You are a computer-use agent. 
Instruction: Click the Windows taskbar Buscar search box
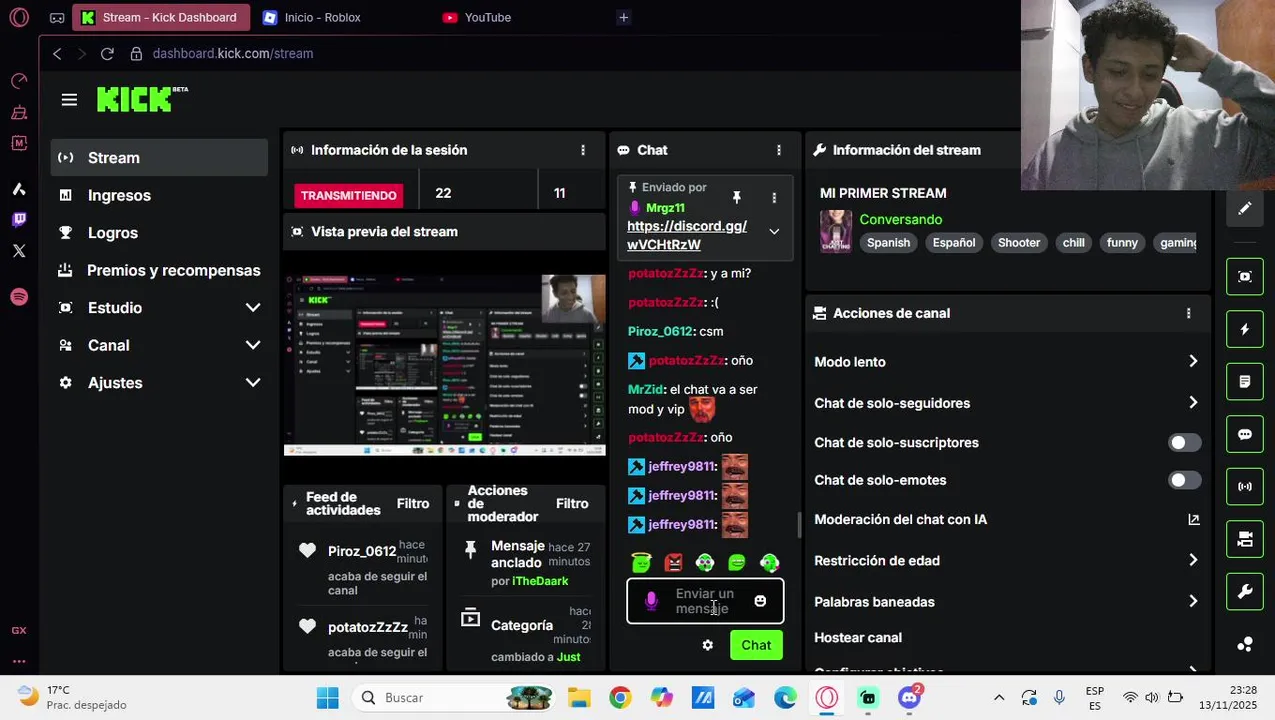(x=455, y=698)
